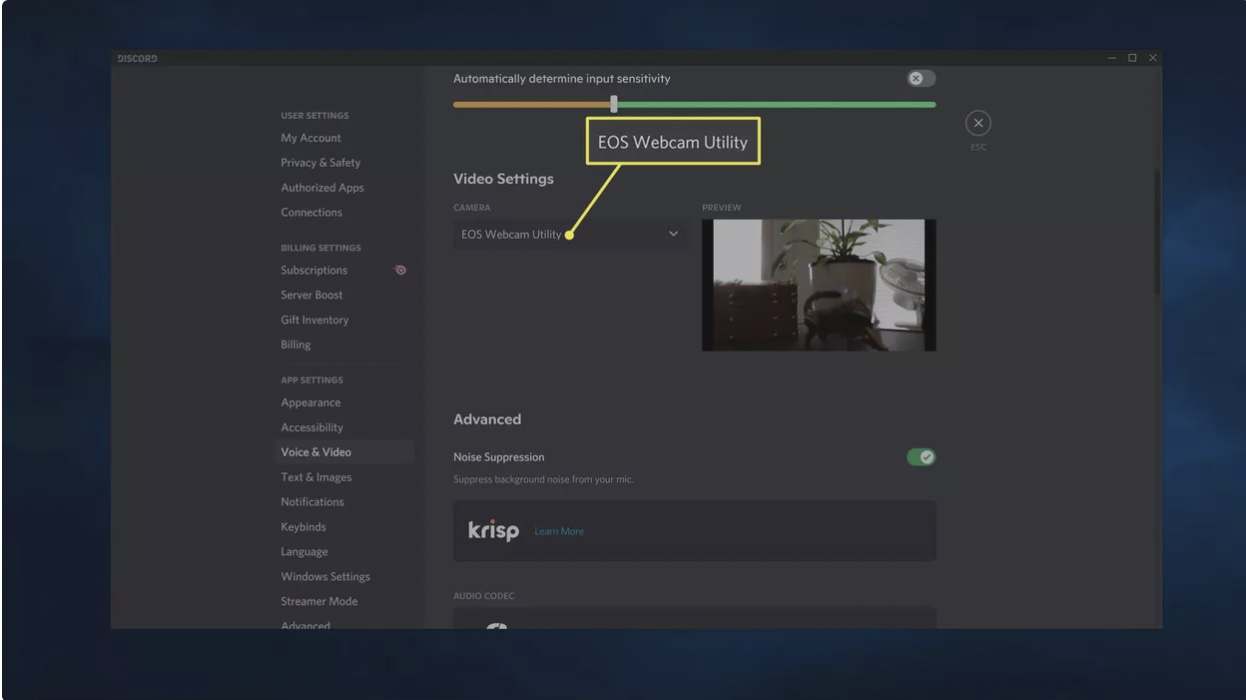The image size is (1246, 700).
Task: Click the Advanced section heading
Action: (x=487, y=419)
